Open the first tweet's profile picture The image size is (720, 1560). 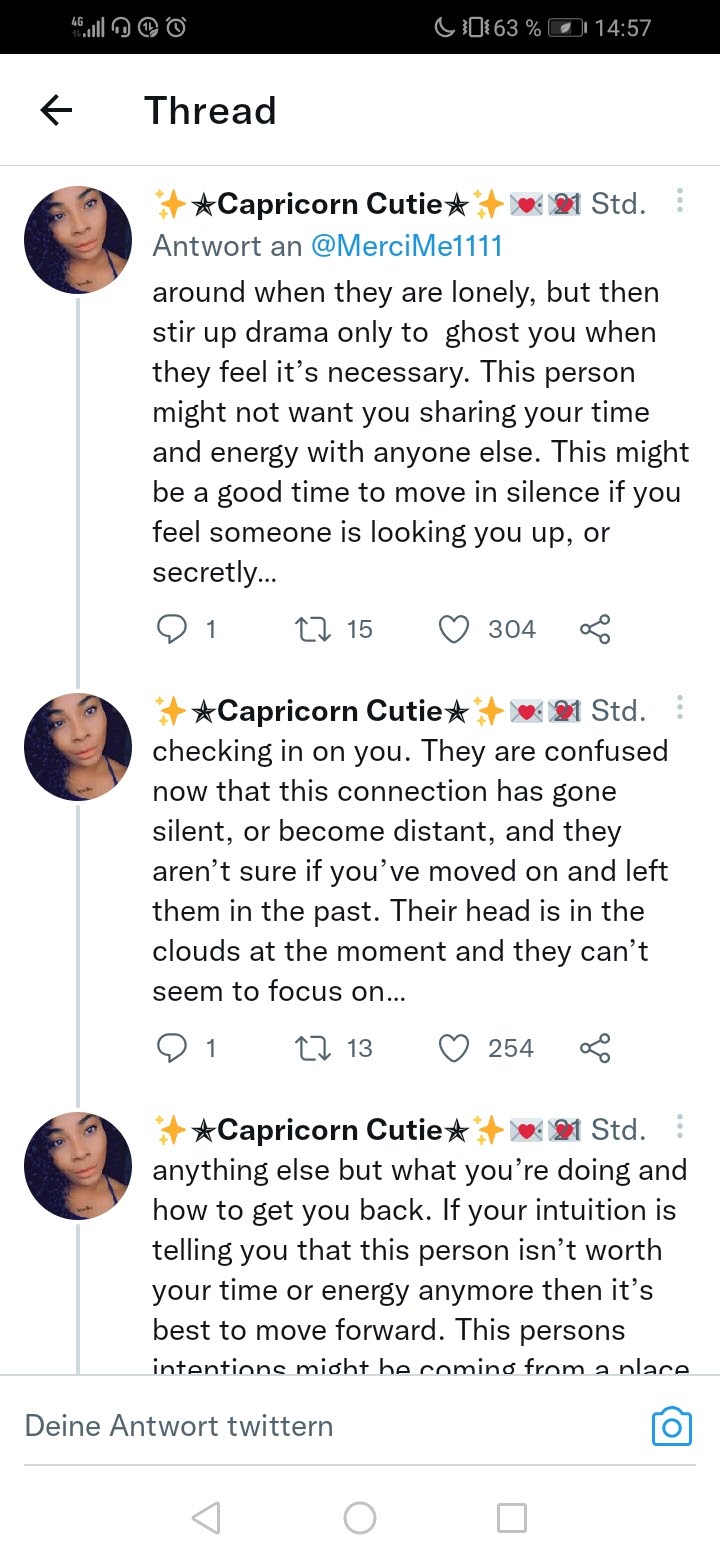coord(78,240)
